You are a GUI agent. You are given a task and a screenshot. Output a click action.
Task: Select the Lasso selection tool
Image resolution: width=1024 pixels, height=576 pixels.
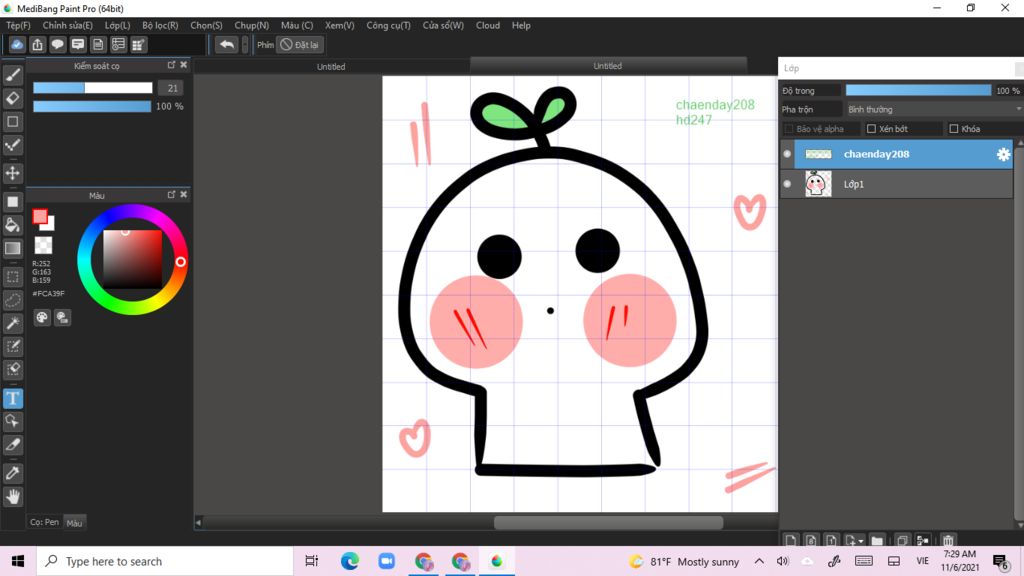pyautogui.click(x=12, y=300)
